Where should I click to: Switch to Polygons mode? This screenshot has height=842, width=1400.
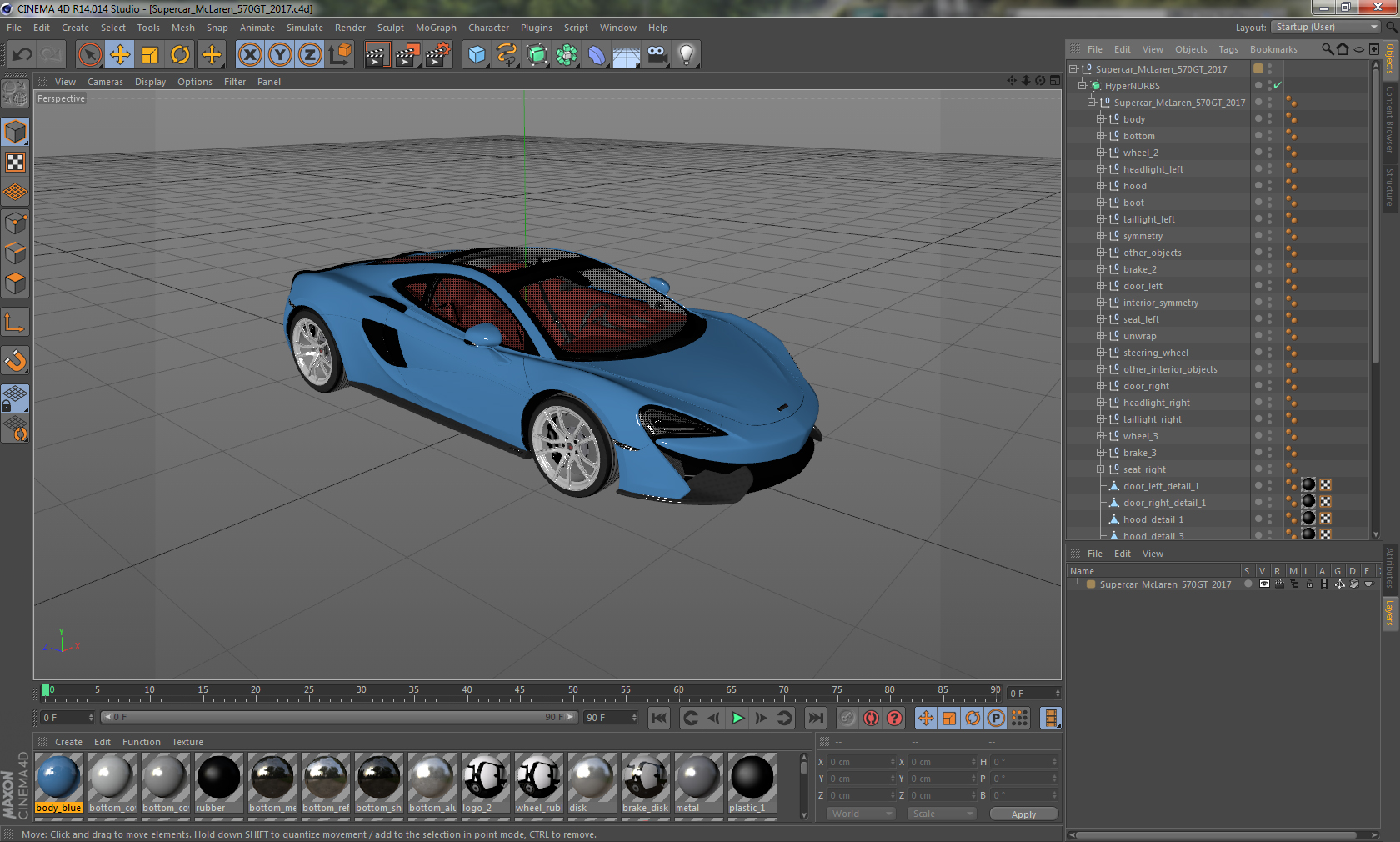15,283
